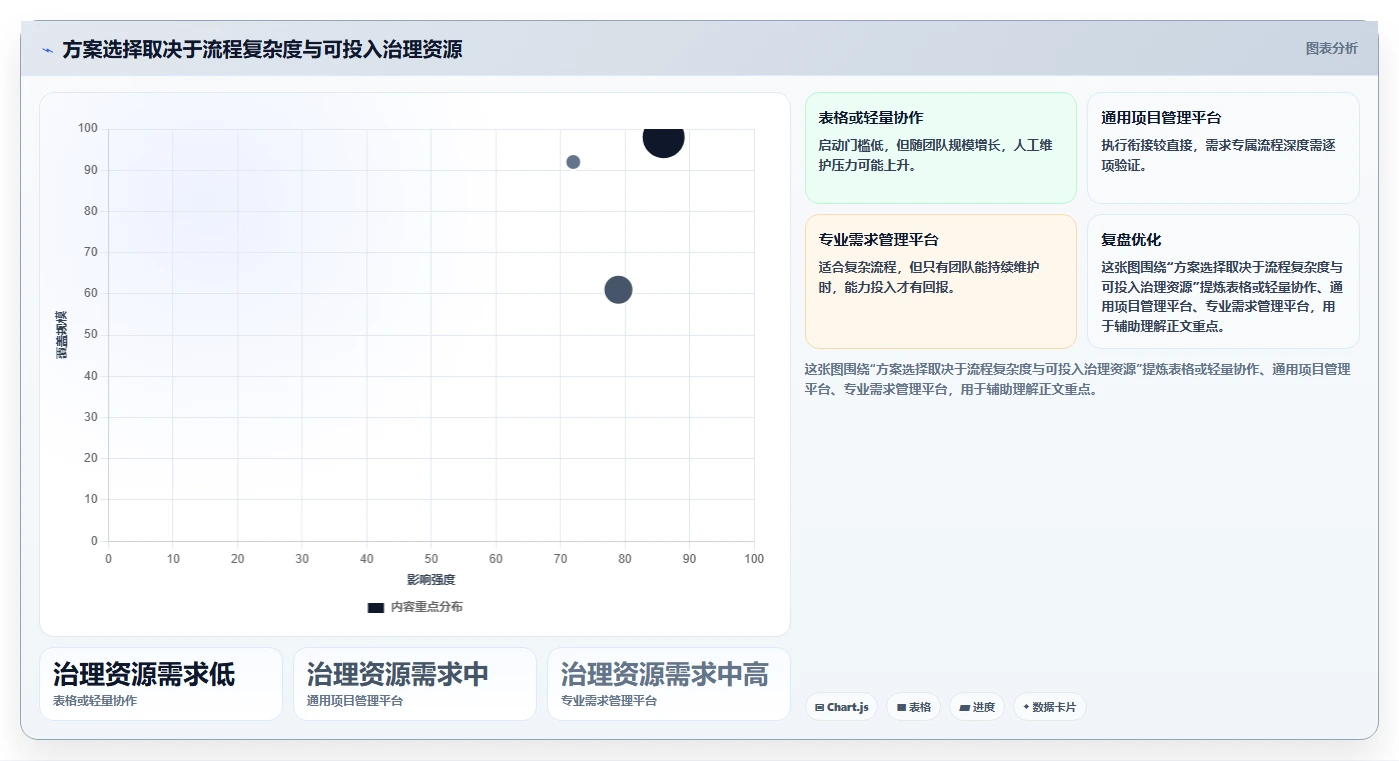Open the 专业需求管理平台 orange card
This screenshot has width=1399, height=761.
pyautogui.click(x=940, y=281)
